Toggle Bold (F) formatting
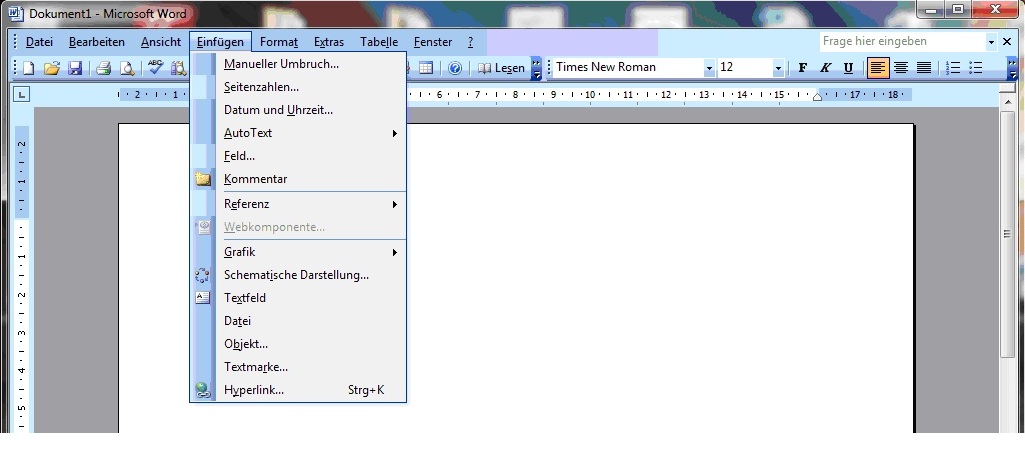The height and width of the screenshot is (460, 1025). (803, 68)
